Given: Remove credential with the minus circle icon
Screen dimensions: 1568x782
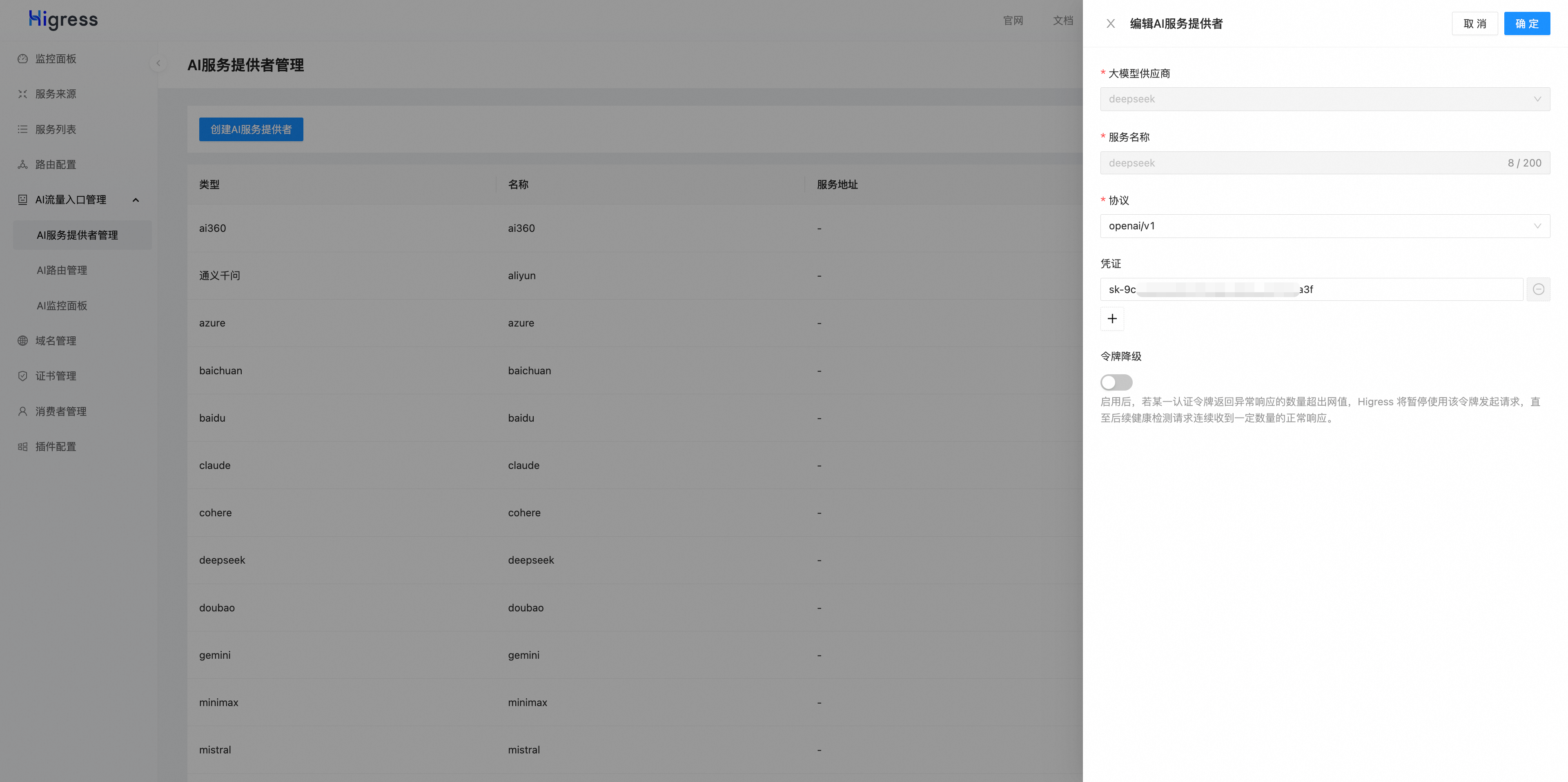Looking at the screenshot, I should [x=1538, y=290].
